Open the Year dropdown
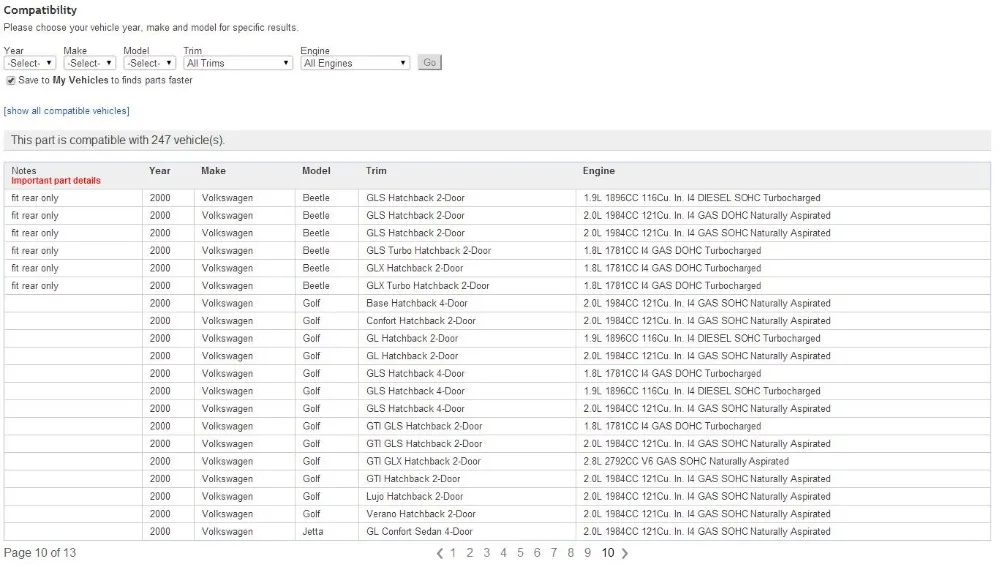 click(30, 63)
